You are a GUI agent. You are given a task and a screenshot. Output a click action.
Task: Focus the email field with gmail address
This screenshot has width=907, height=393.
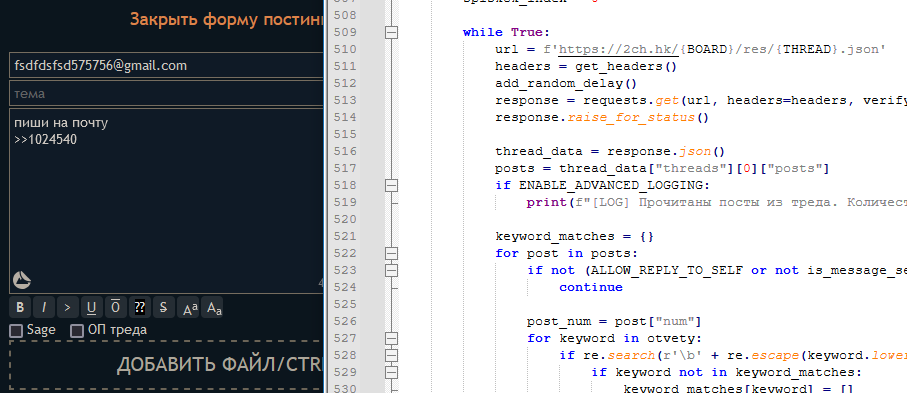click(x=167, y=65)
